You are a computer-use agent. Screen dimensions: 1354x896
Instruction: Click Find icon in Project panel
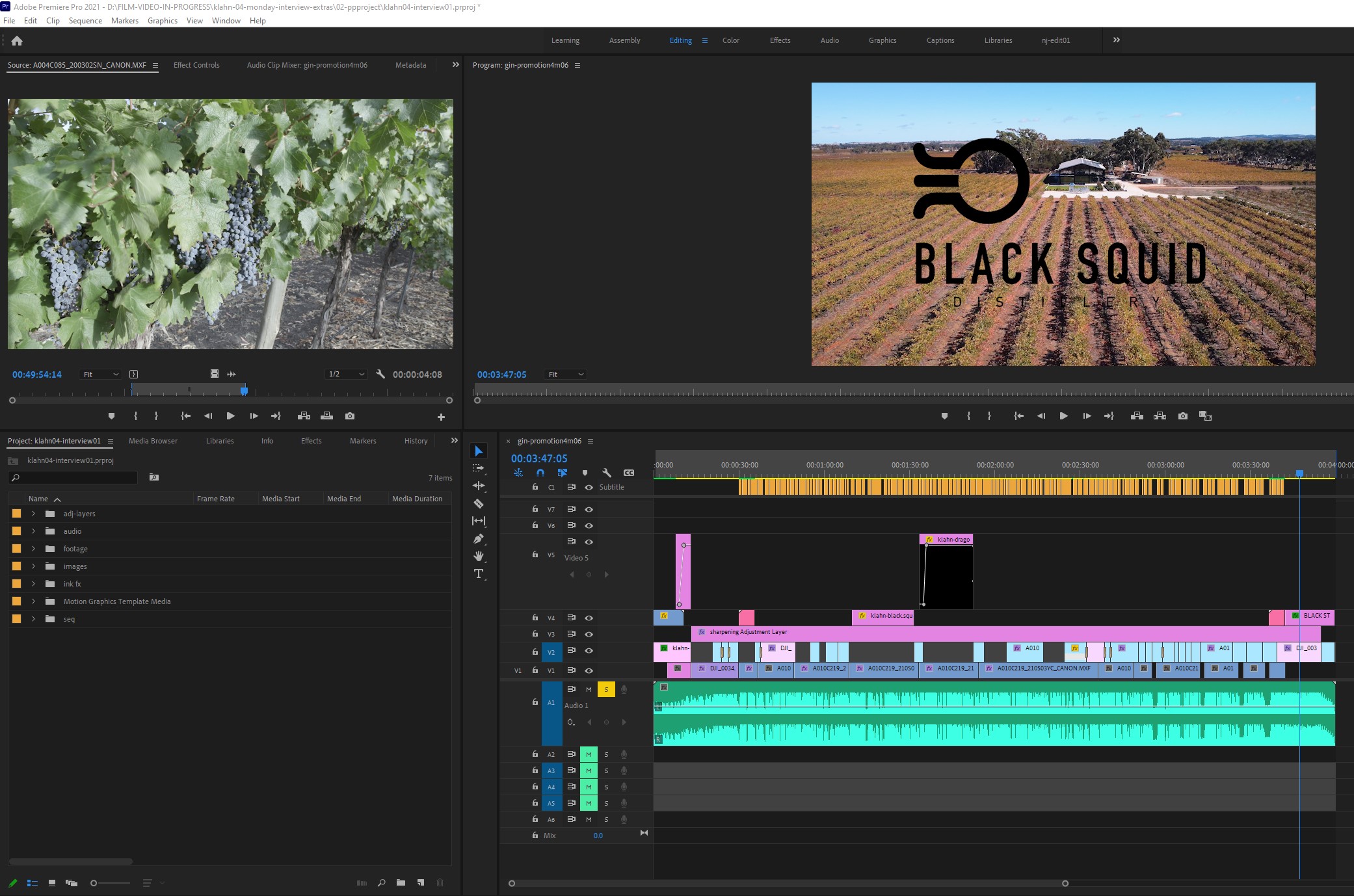pos(382,883)
